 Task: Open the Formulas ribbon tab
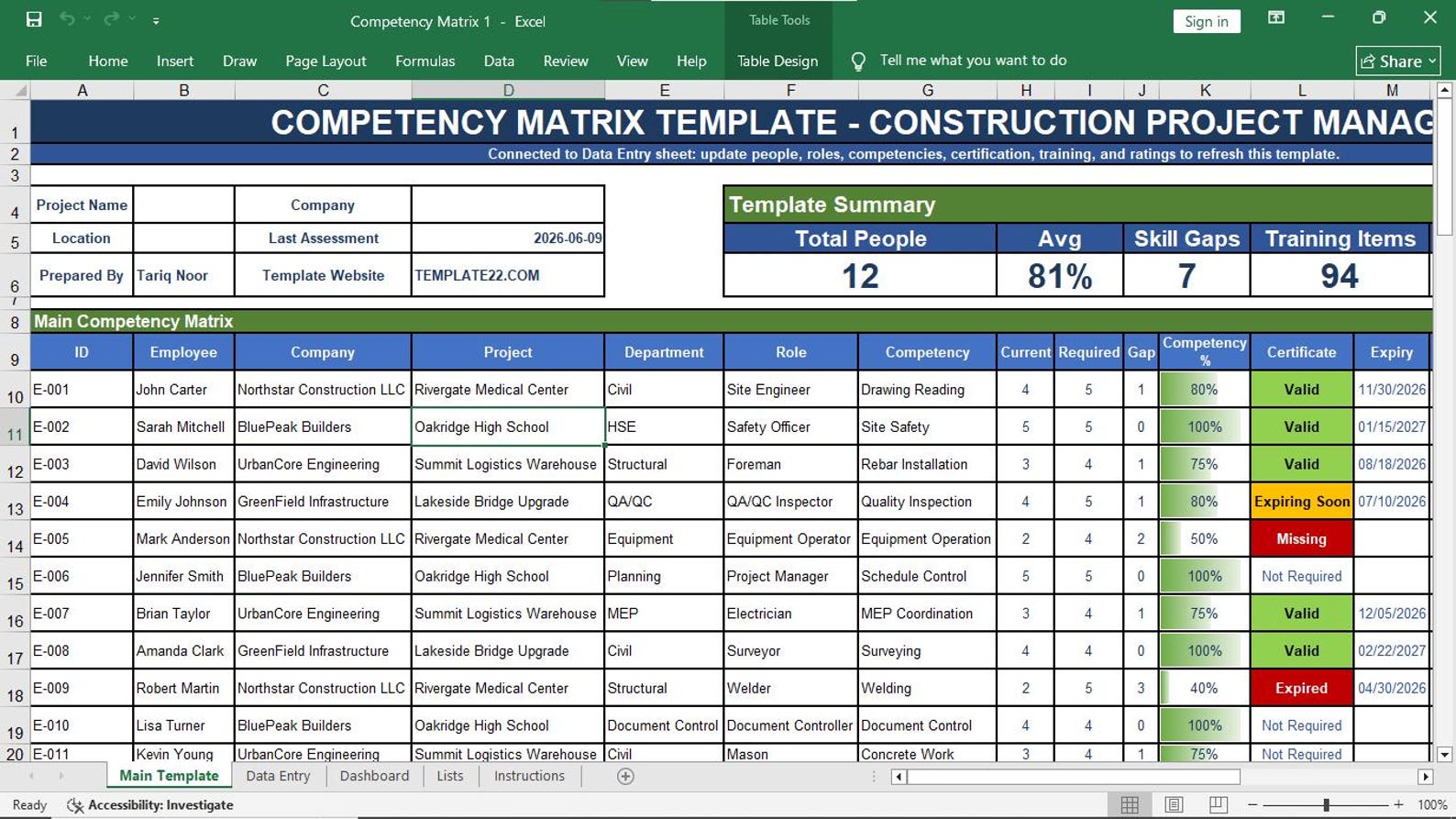pos(425,61)
